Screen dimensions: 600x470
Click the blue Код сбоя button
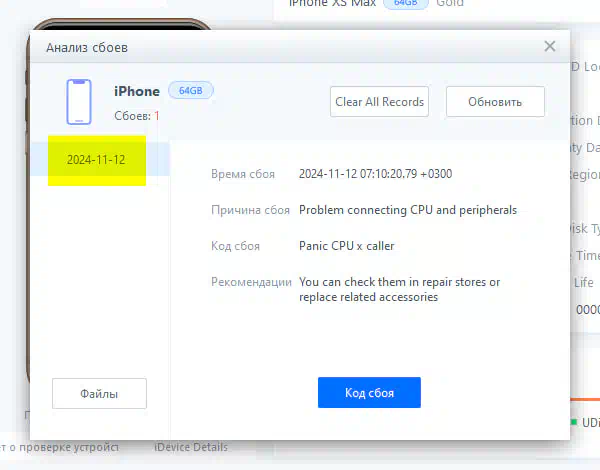[369, 393]
